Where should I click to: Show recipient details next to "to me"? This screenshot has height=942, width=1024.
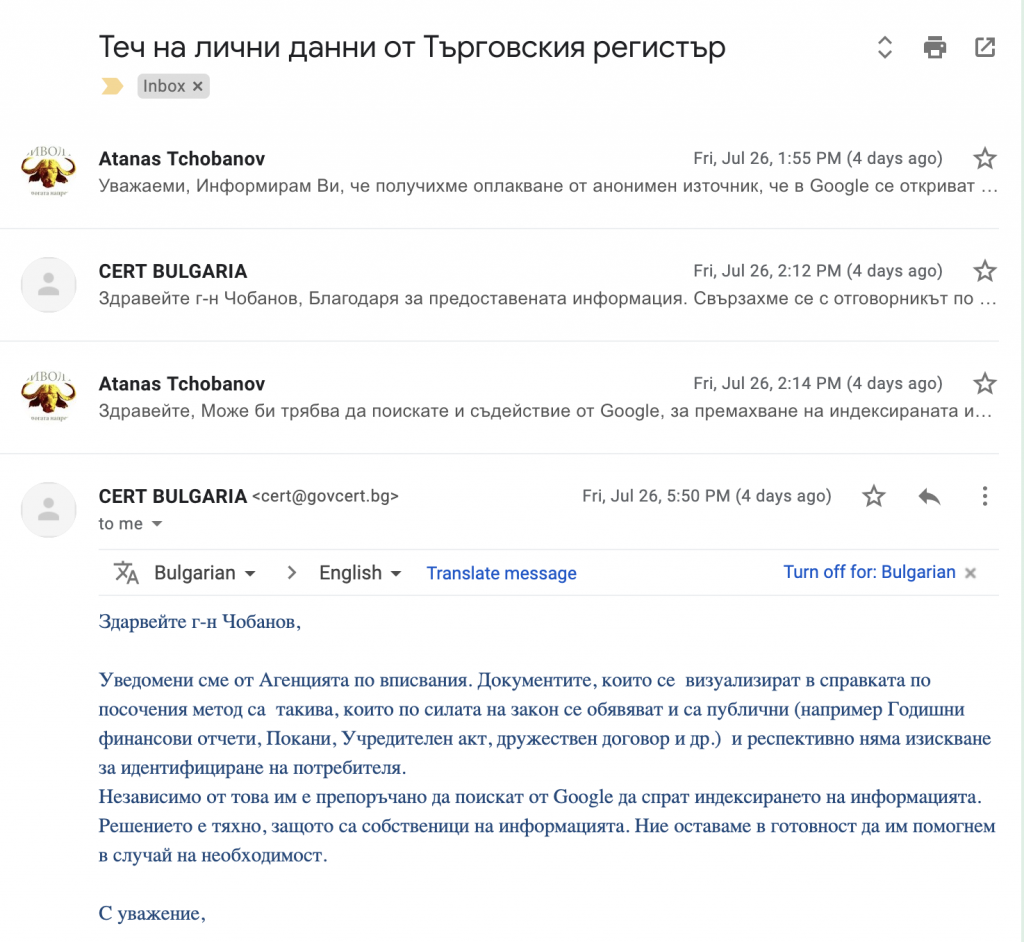coord(156,524)
